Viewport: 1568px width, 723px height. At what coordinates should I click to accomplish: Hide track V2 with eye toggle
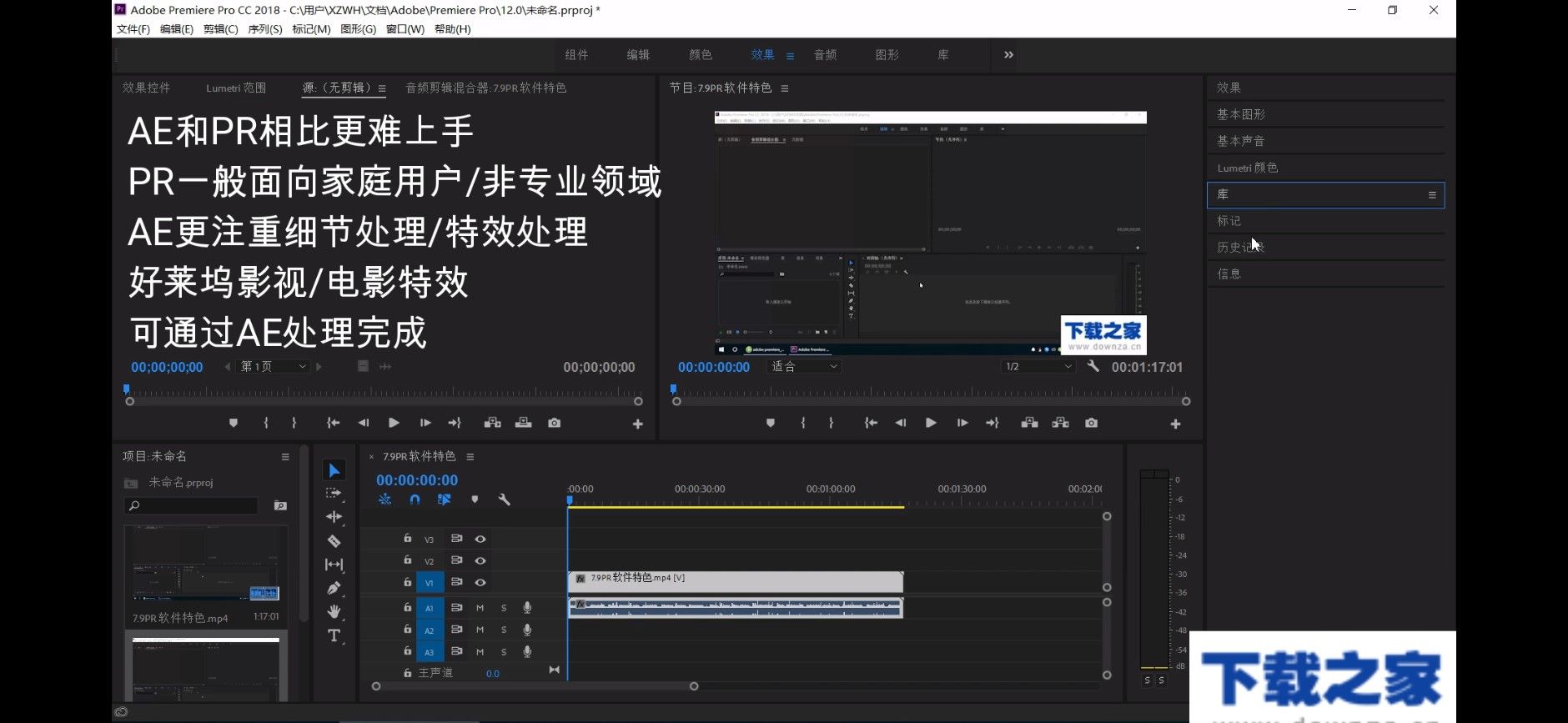(480, 561)
